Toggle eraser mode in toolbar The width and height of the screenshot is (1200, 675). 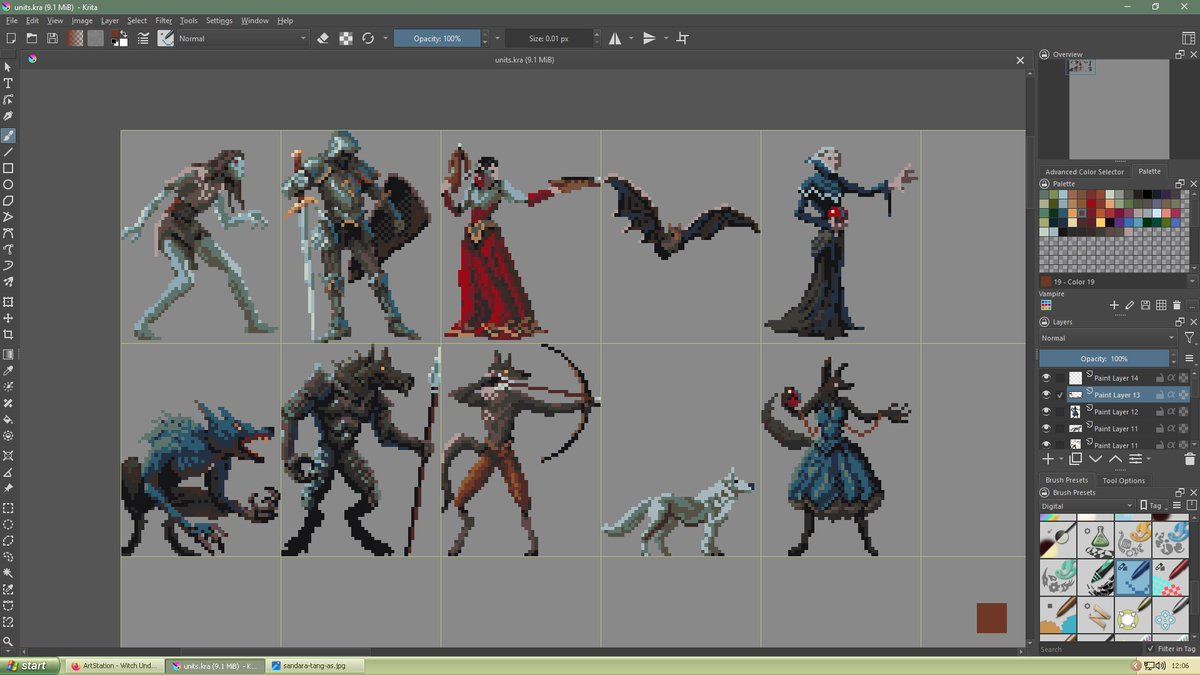pyautogui.click(x=323, y=38)
